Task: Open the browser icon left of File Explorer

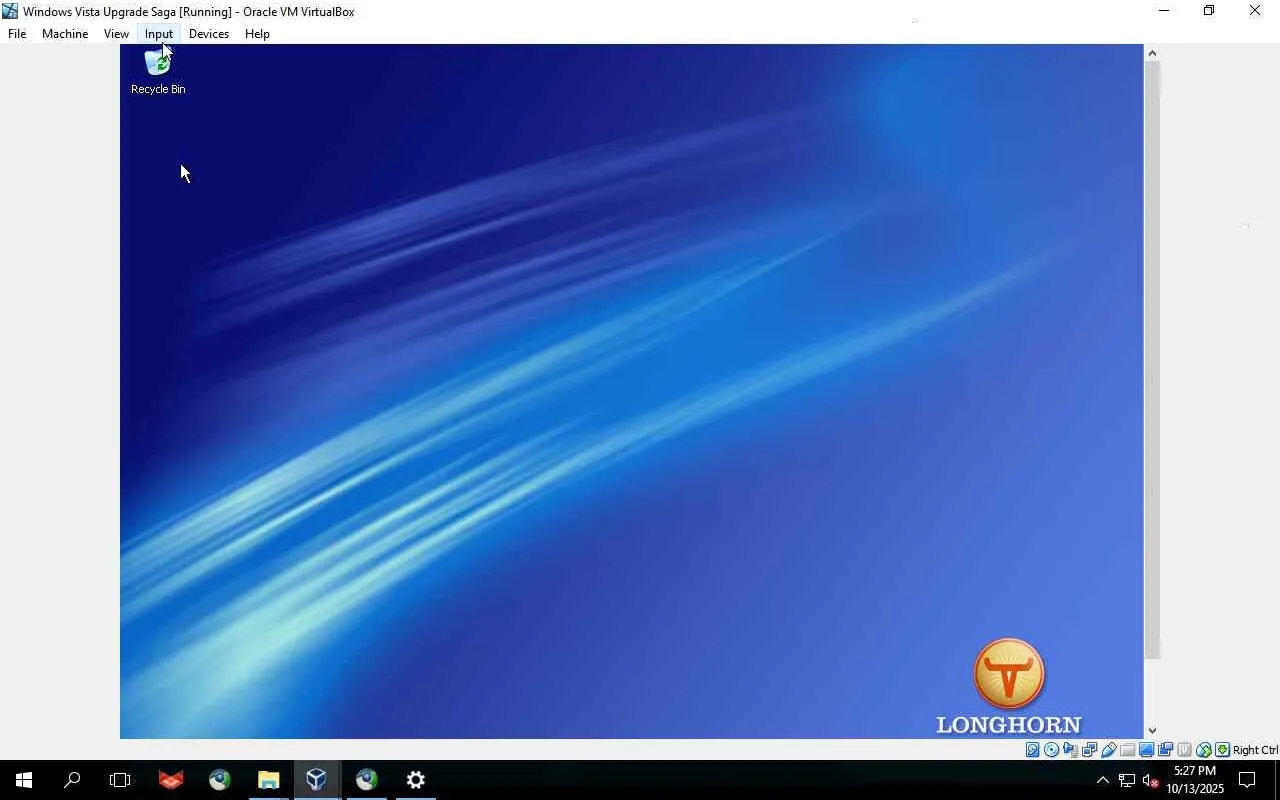Action: click(x=220, y=780)
